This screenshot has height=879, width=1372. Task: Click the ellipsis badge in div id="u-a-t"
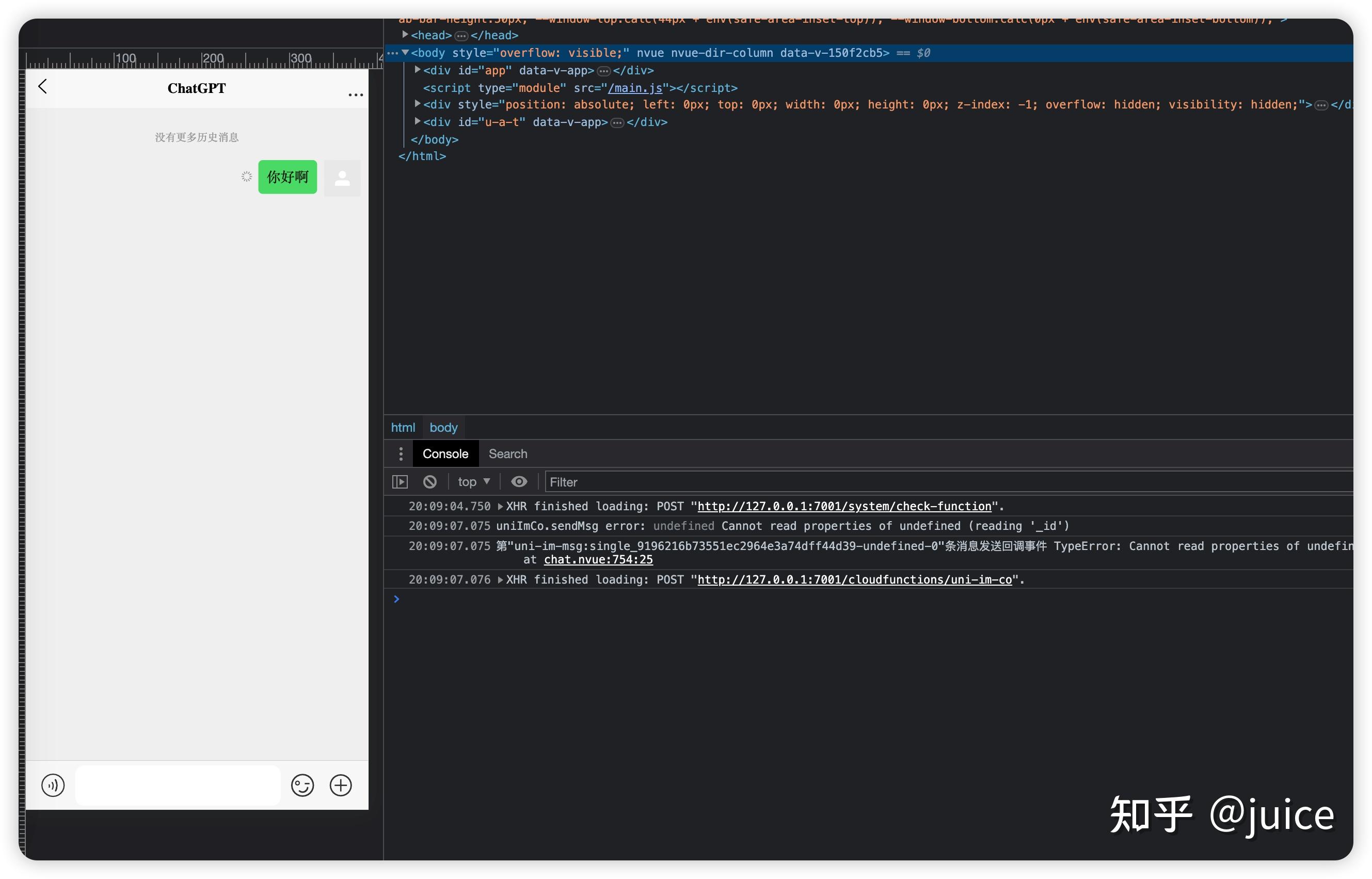(x=617, y=123)
